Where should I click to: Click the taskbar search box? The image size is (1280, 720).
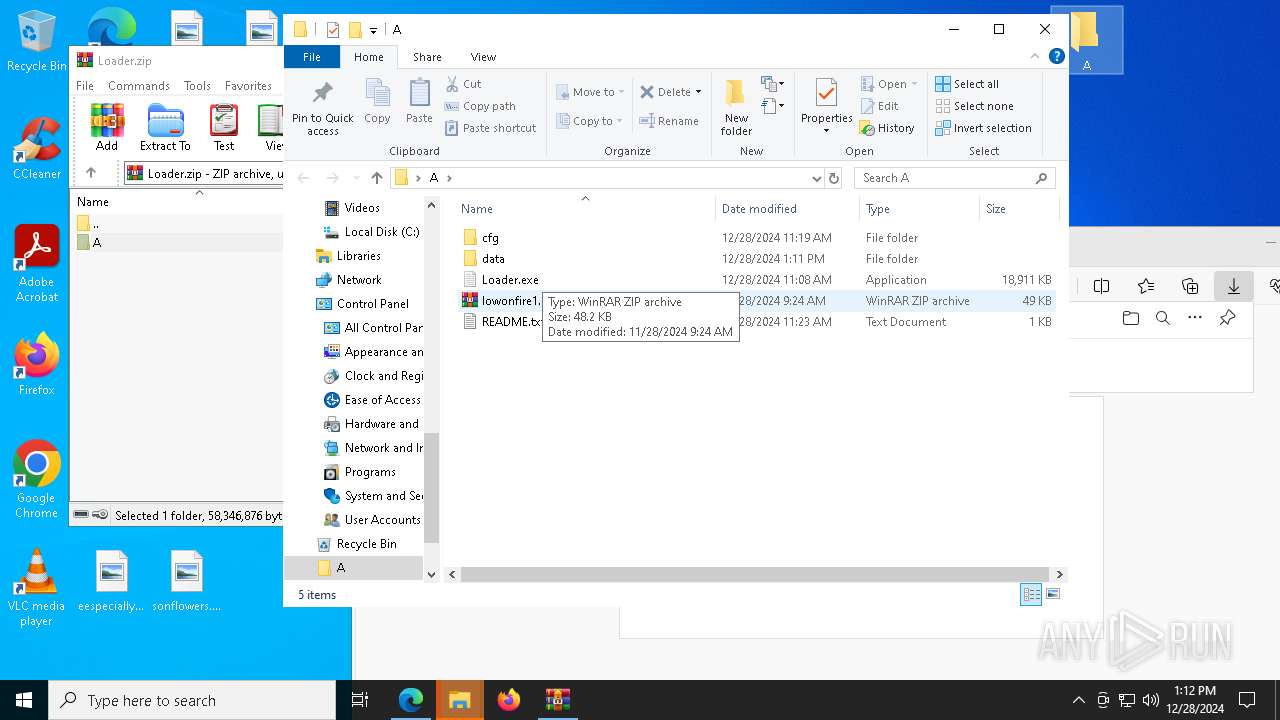[192, 700]
